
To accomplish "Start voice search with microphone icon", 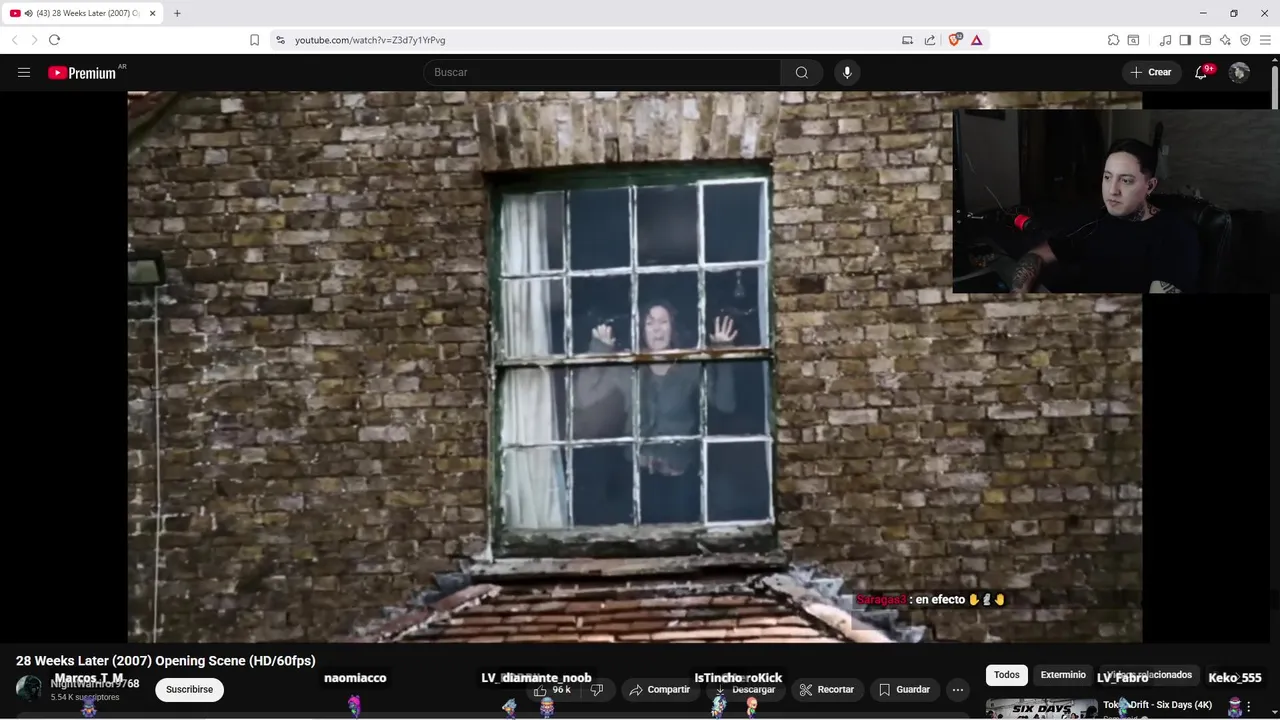I will tap(847, 72).
